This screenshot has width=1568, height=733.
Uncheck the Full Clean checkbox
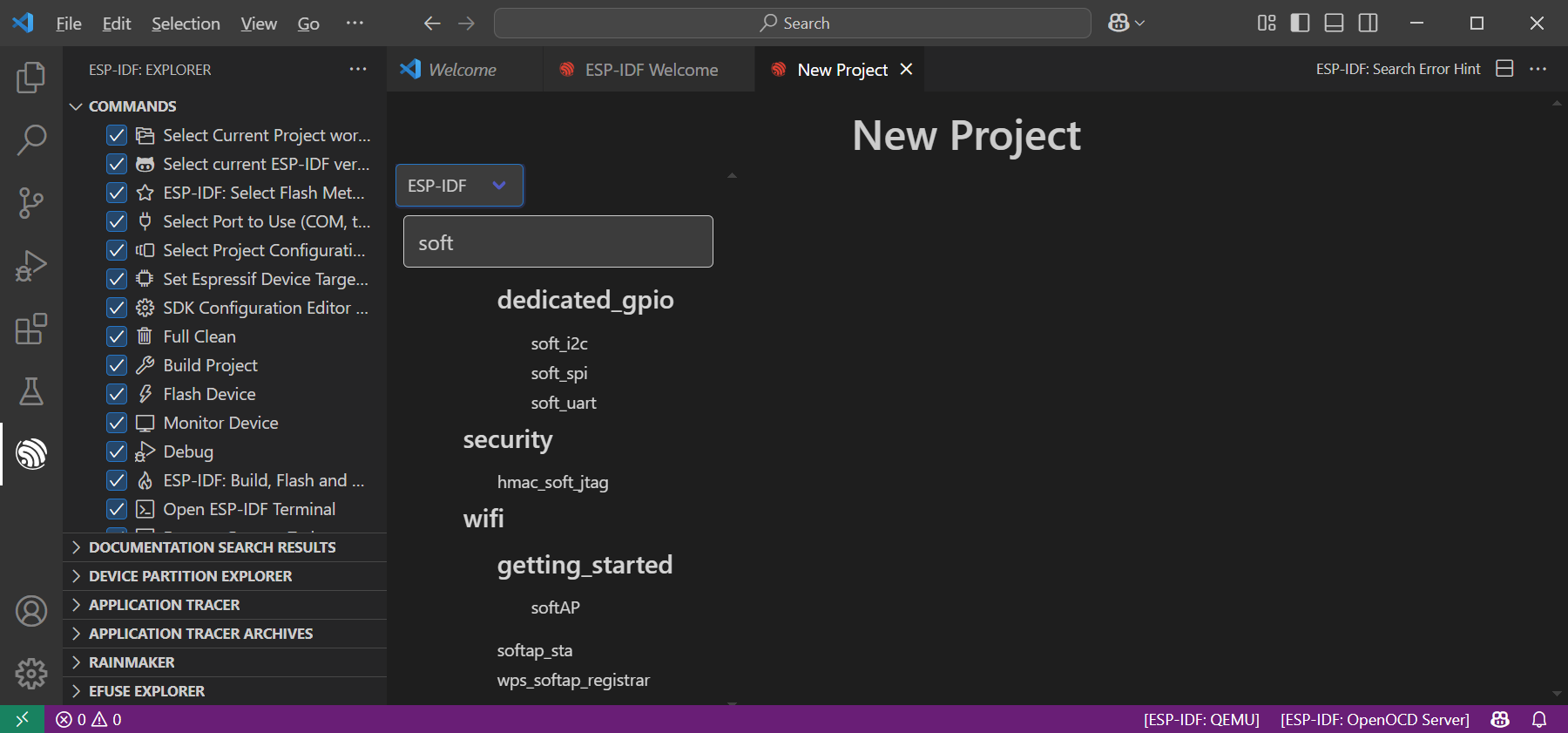click(x=117, y=336)
